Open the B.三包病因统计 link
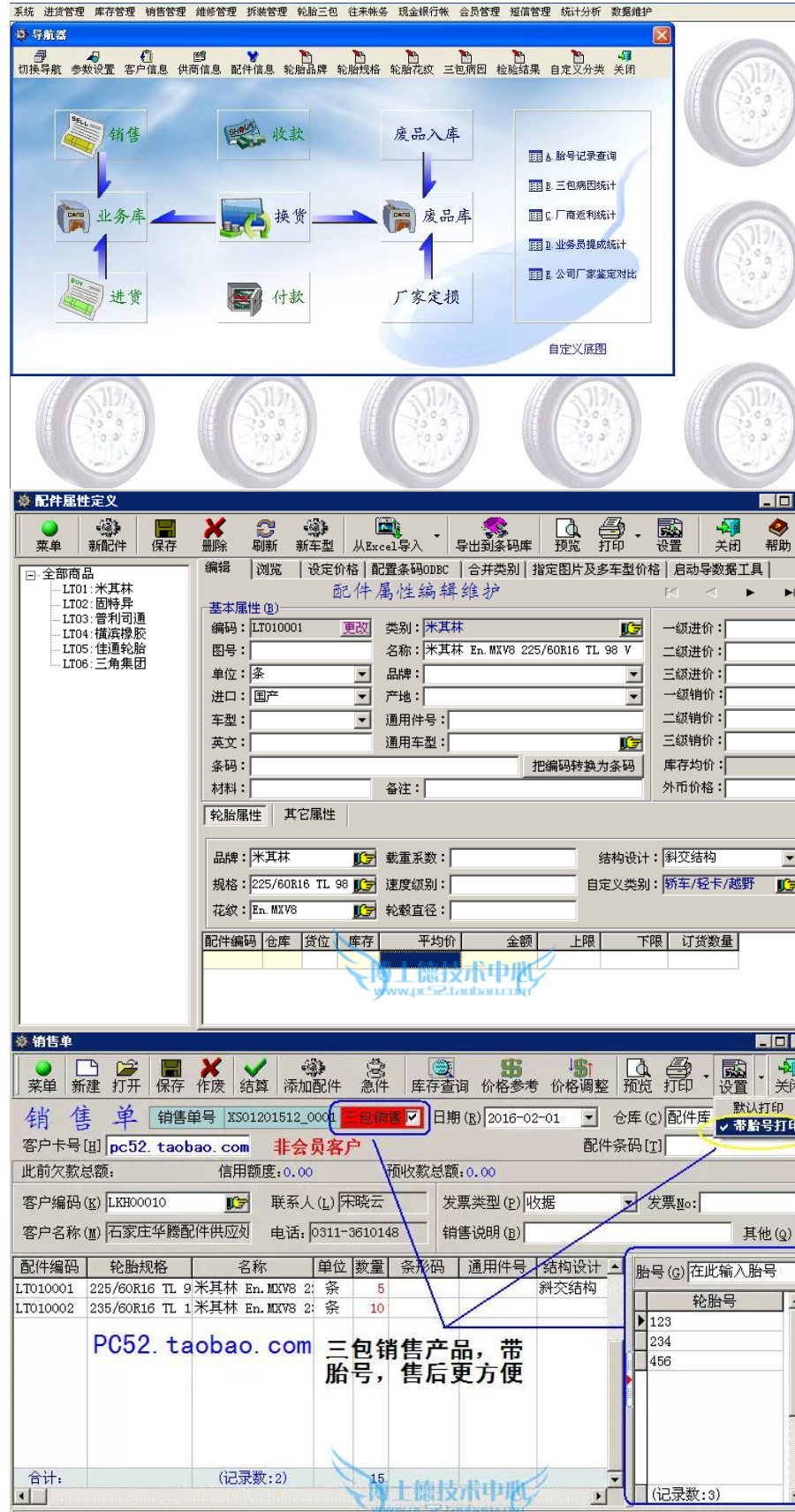Image resolution: width=795 pixels, height=1512 pixels. pyautogui.click(x=572, y=186)
